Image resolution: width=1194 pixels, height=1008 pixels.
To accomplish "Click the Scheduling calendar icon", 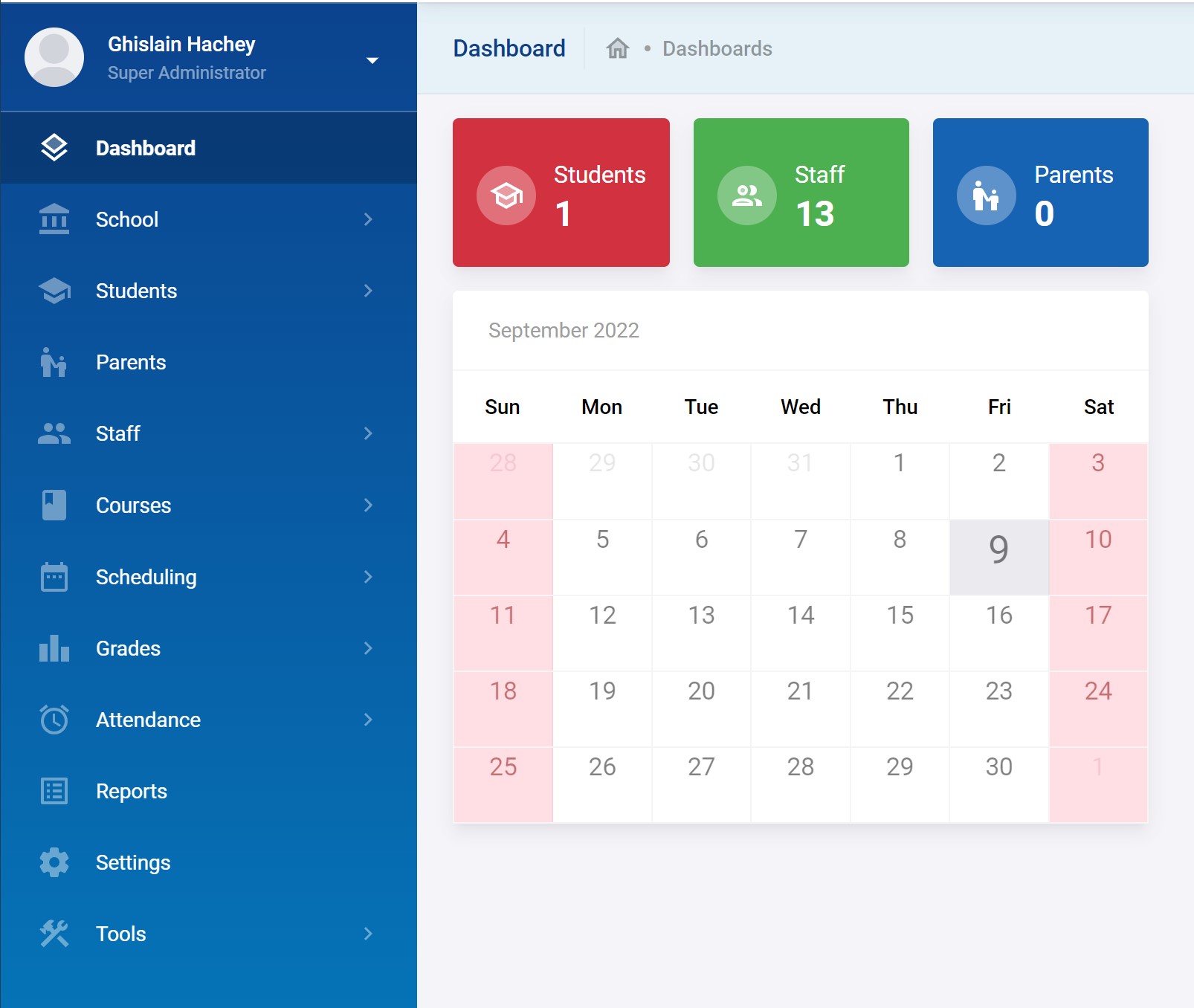I will click(54, 577).
